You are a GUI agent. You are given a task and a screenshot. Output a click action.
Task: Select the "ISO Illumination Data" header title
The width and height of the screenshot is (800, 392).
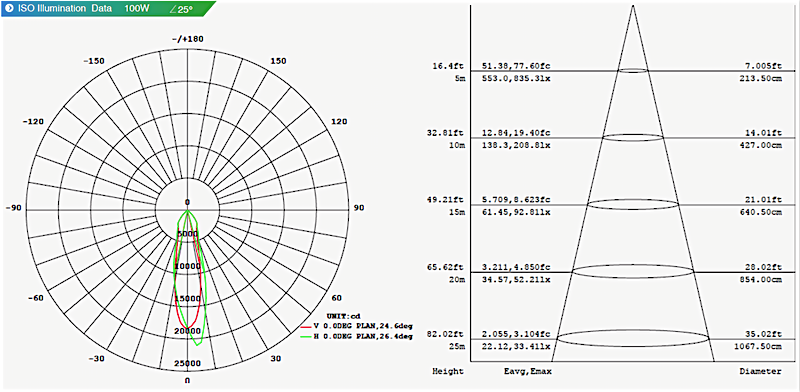pyautogui.click(x=64, y=9)
